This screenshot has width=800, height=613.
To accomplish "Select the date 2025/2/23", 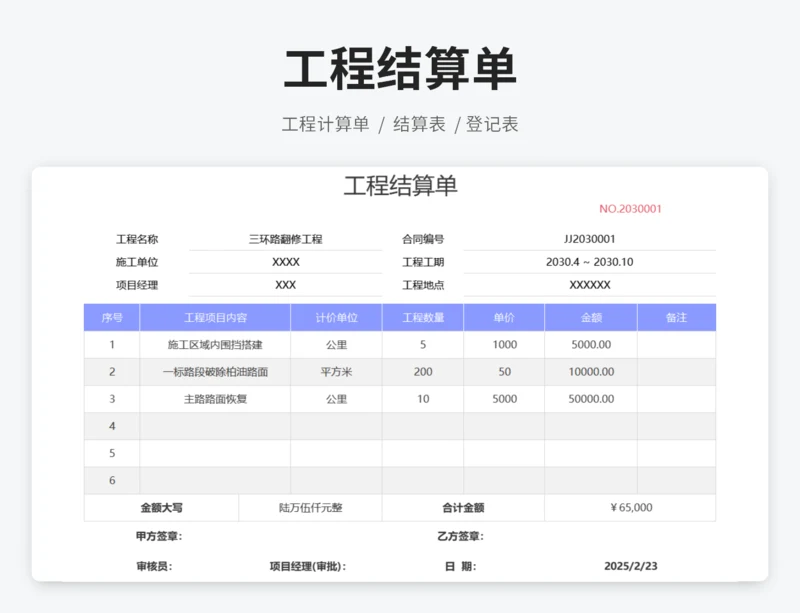I will (x=631, y=566).
